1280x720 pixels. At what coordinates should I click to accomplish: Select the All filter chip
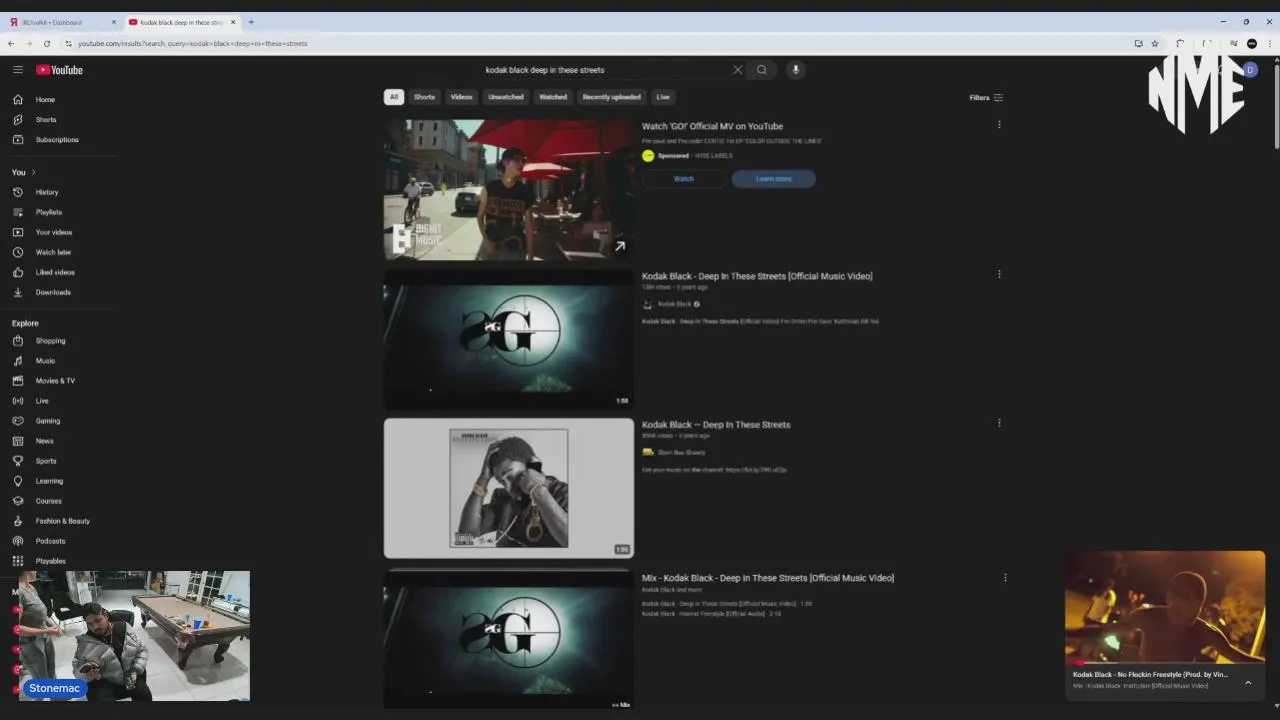point(394,97)
